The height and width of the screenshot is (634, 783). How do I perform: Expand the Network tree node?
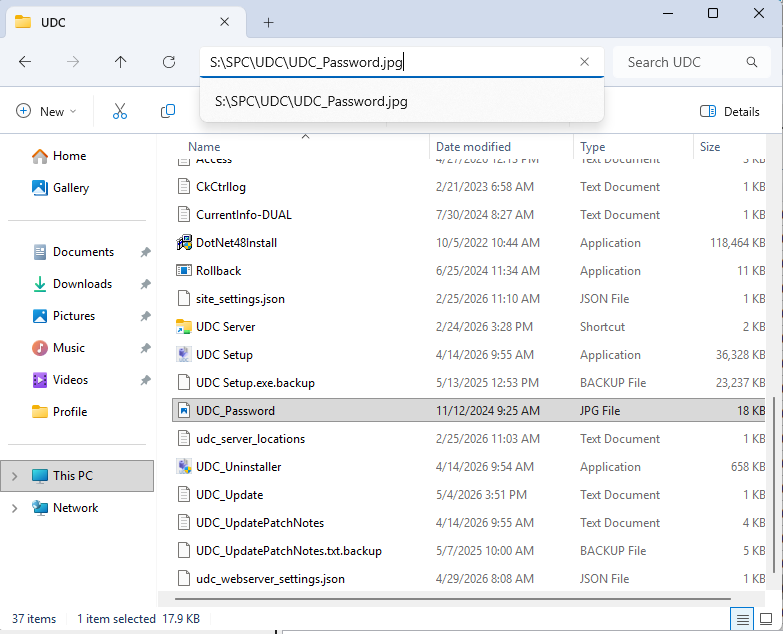pos(14,508)
